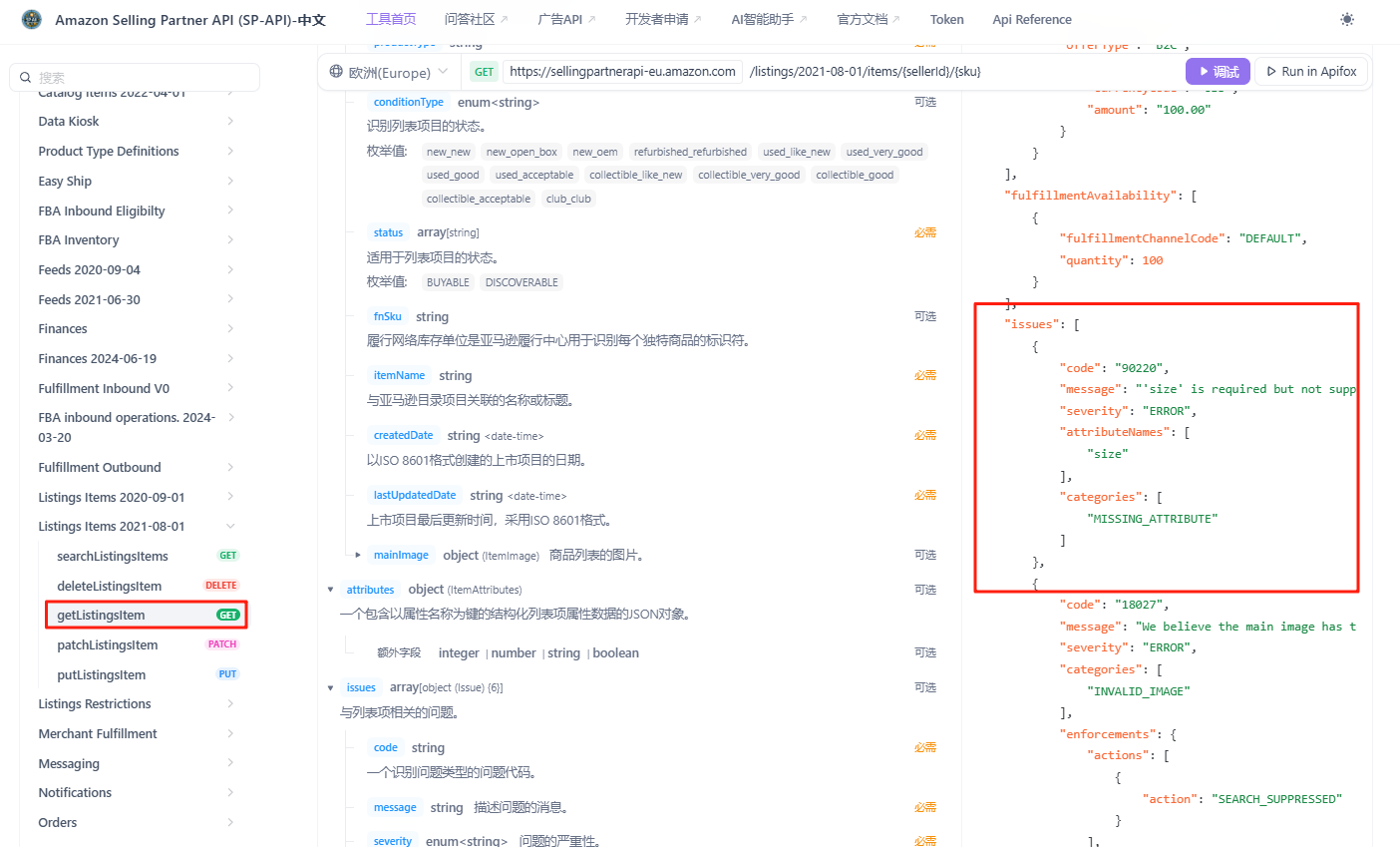1400x847 pixels.
Task: Open the 广告API link
Action: (x=566, y=19)
